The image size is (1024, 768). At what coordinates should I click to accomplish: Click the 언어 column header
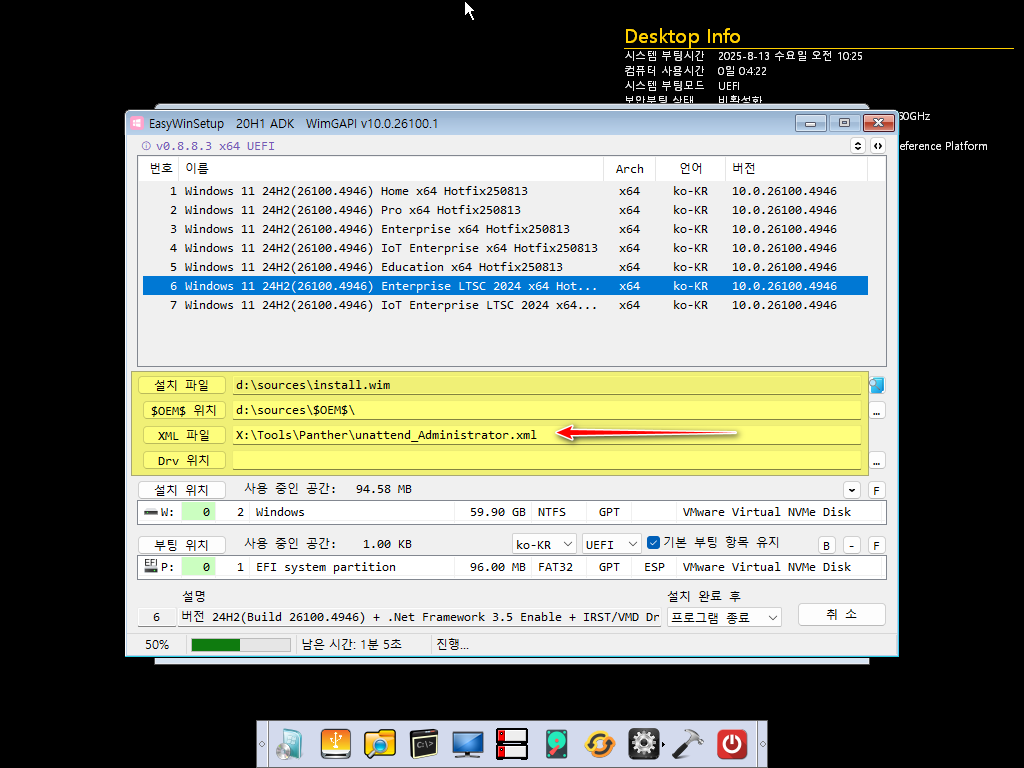690,168
